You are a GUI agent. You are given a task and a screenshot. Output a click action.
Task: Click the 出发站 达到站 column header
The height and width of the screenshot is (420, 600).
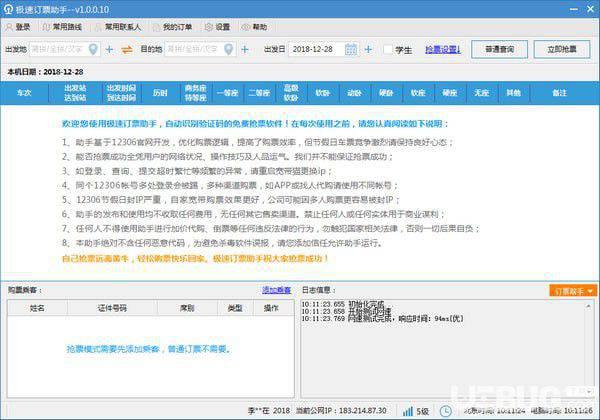75,93
